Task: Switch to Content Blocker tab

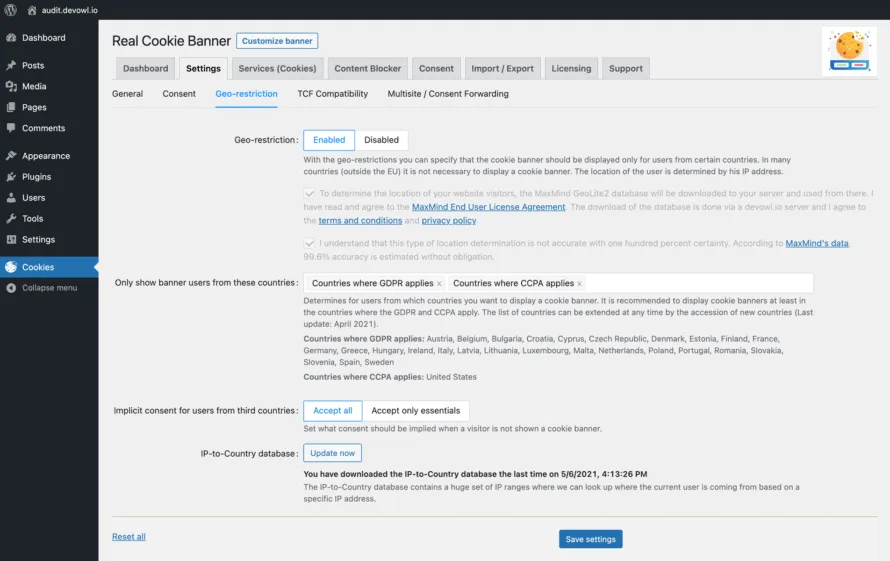Action: [x=367, y=69]
